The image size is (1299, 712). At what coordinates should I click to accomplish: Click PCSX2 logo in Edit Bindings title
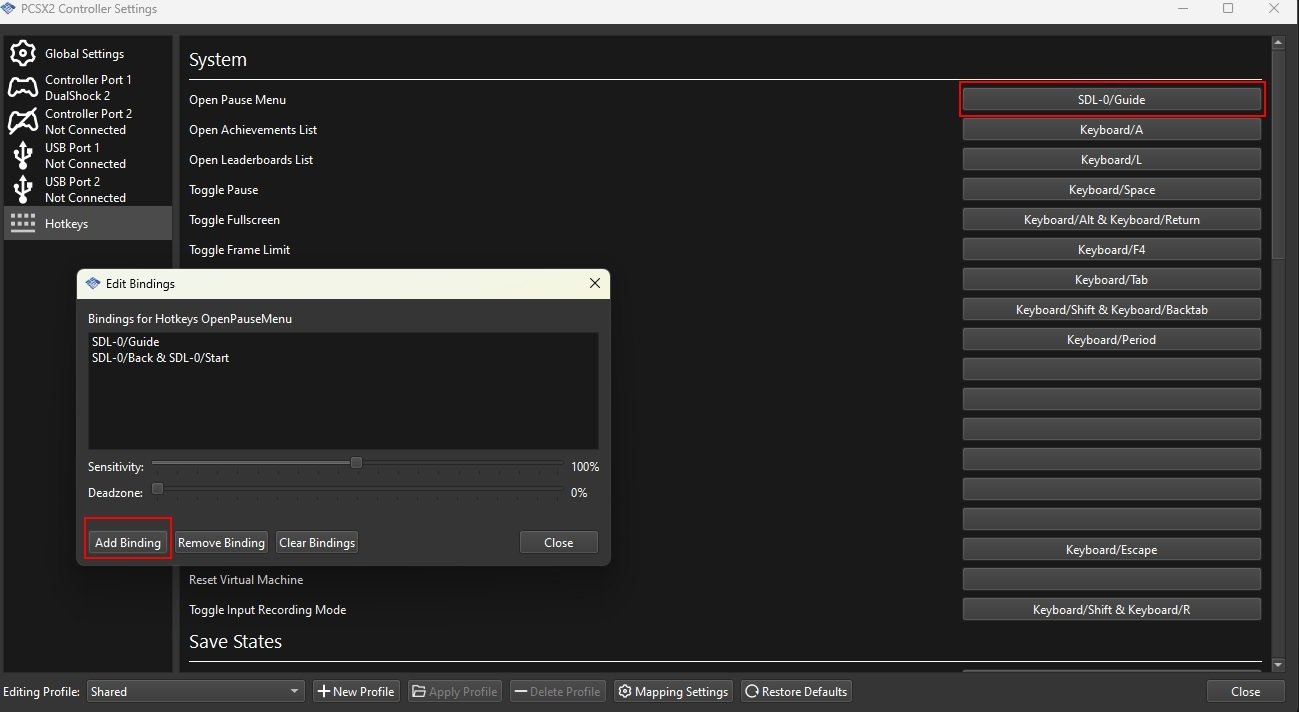coord(93,284)
